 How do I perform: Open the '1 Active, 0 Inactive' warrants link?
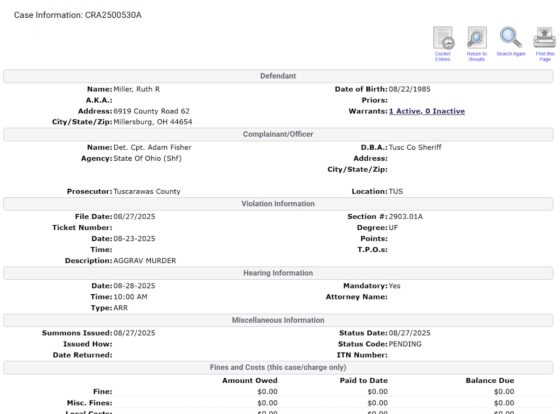pos(427,111)
